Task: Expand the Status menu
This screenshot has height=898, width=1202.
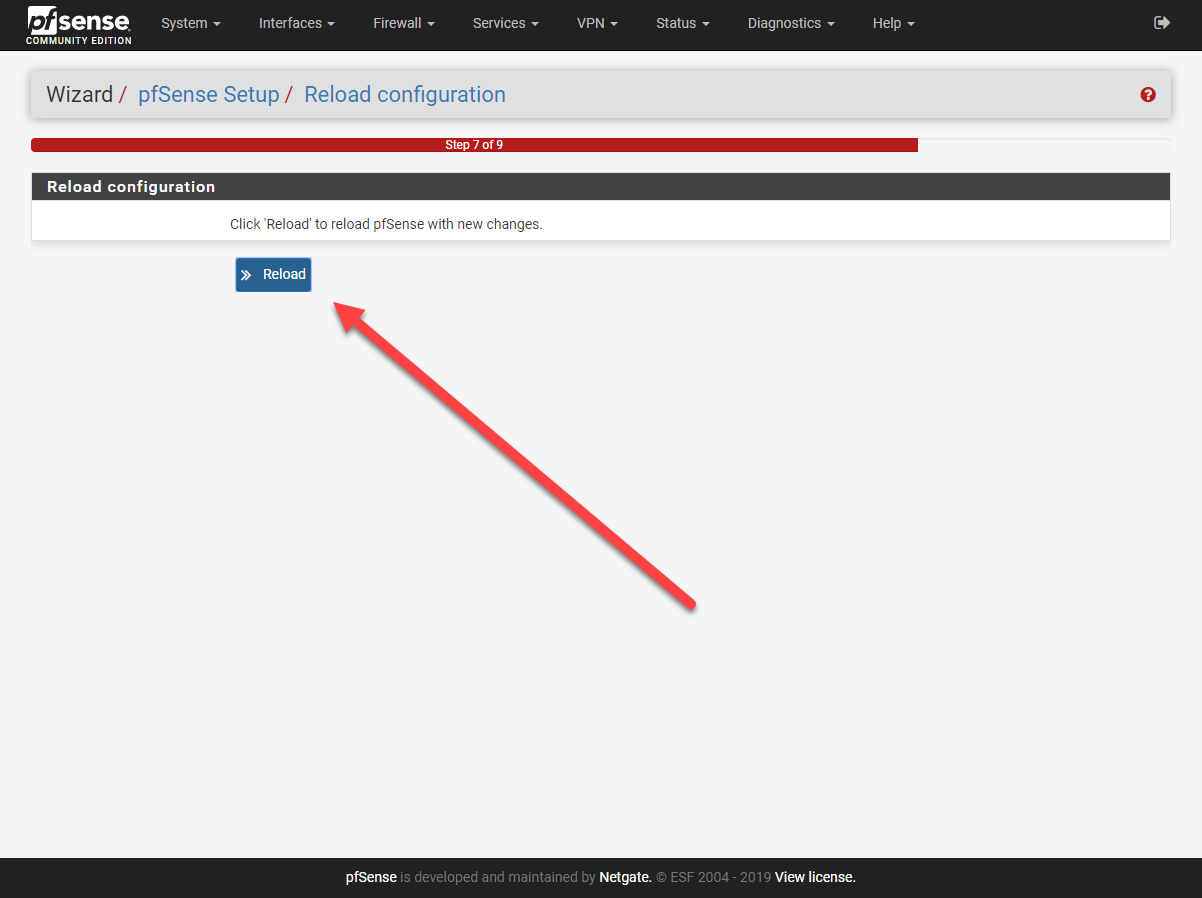Action: pyautogui.click(x=683, y=23)
